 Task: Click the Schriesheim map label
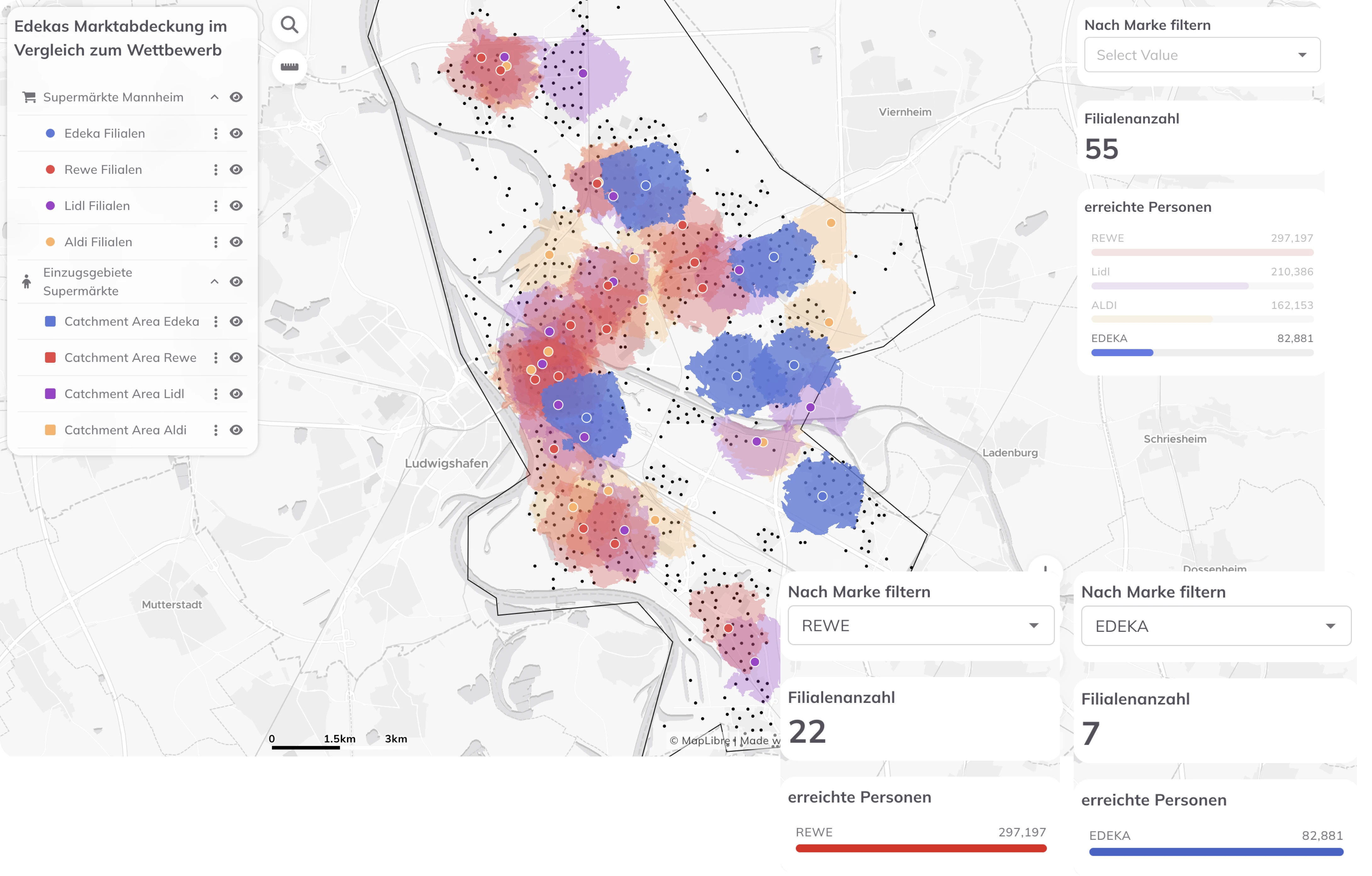coord(1175,439)
